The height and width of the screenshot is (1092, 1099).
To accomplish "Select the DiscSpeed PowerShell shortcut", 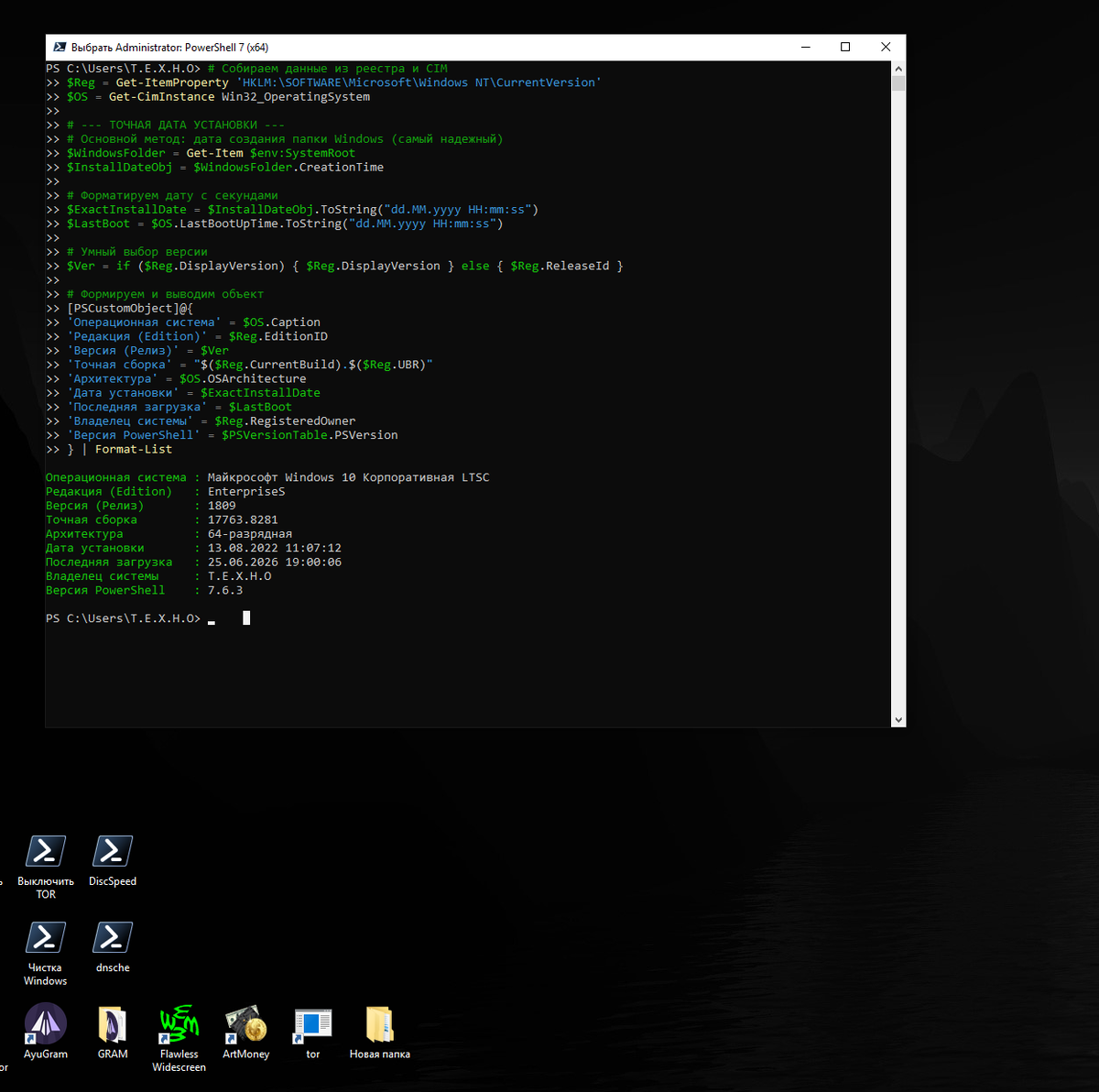I will (113, 860).
